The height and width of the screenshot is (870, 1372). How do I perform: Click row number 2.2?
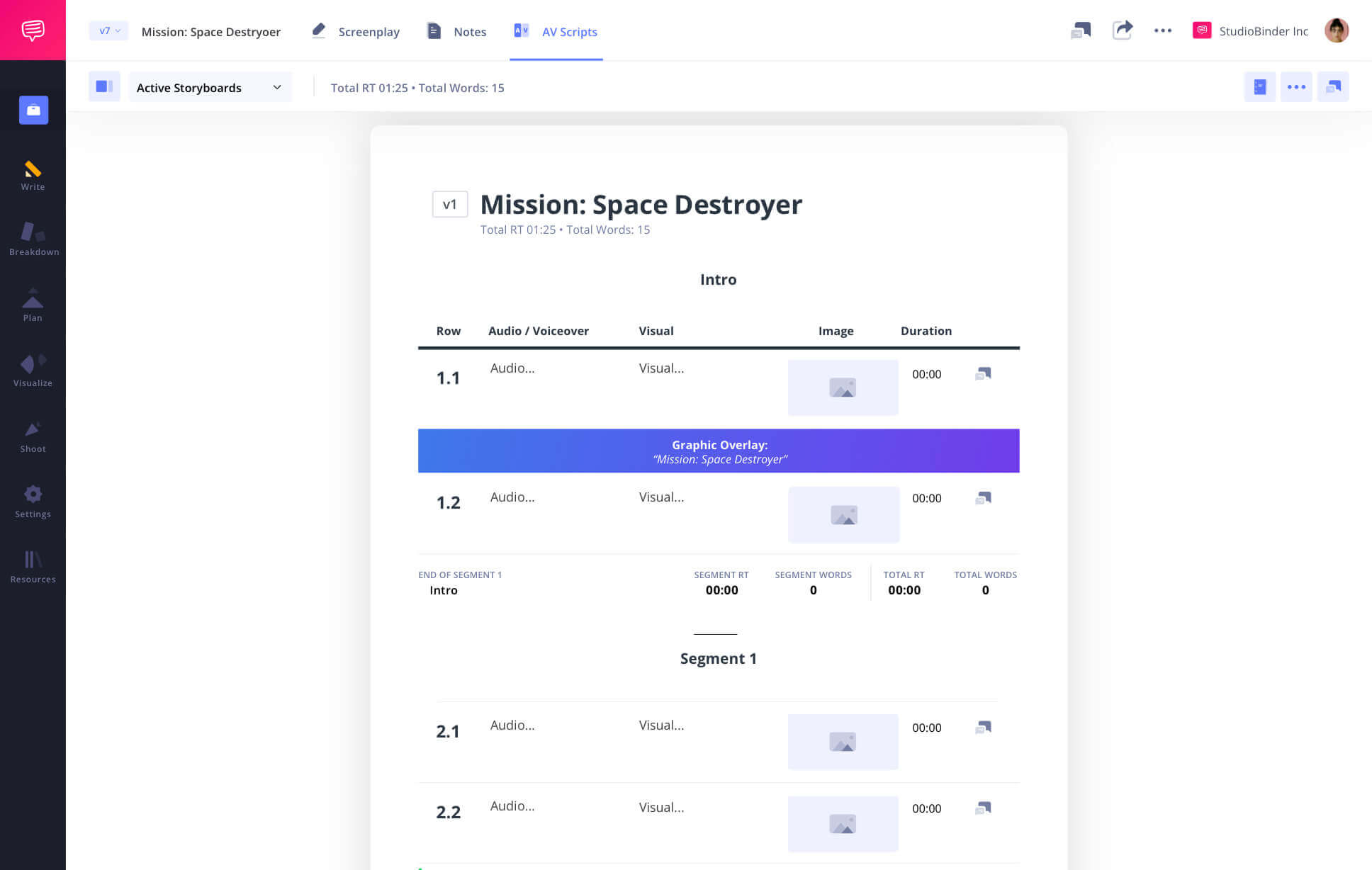pos(448,812)
